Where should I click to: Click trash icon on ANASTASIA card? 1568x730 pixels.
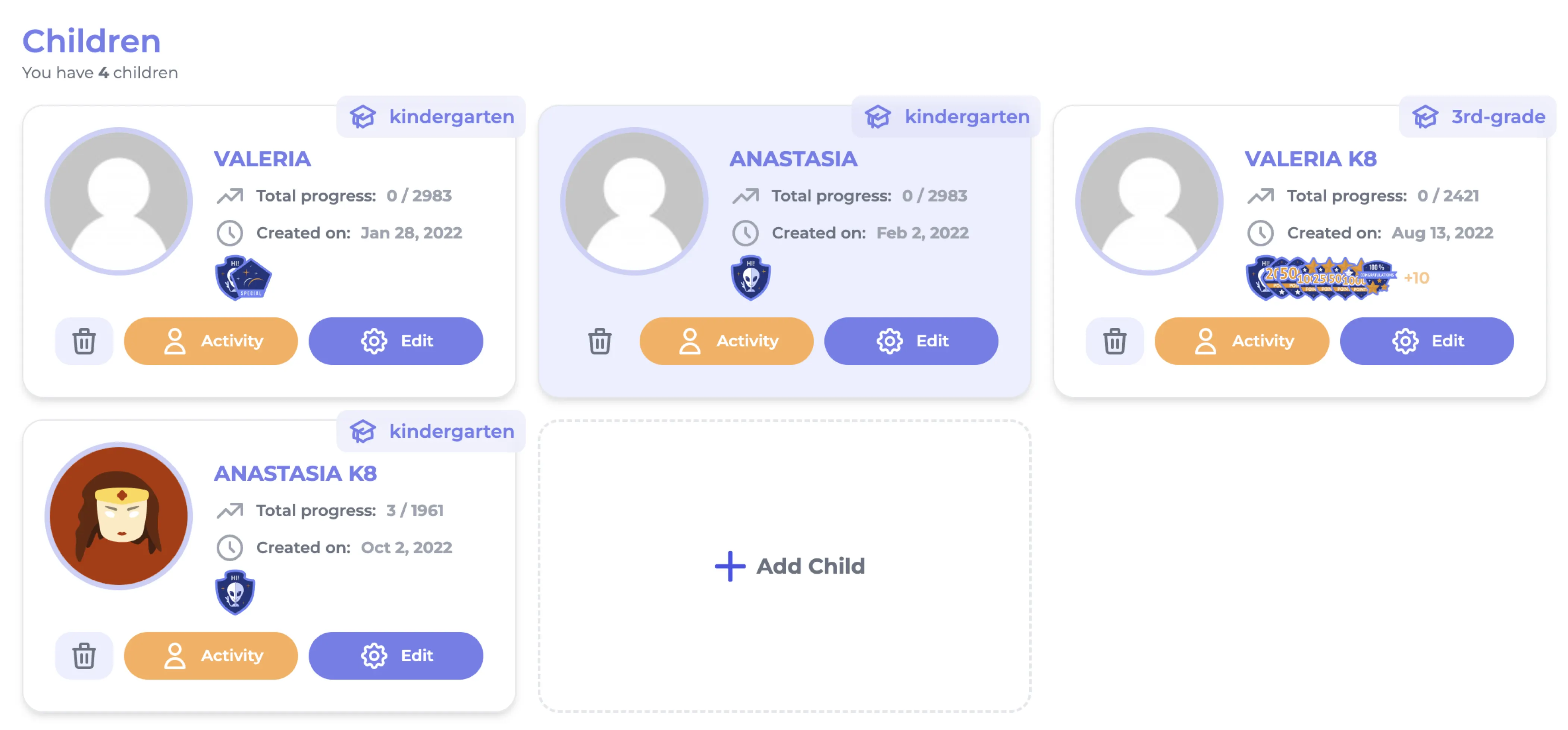pos(600,341)
